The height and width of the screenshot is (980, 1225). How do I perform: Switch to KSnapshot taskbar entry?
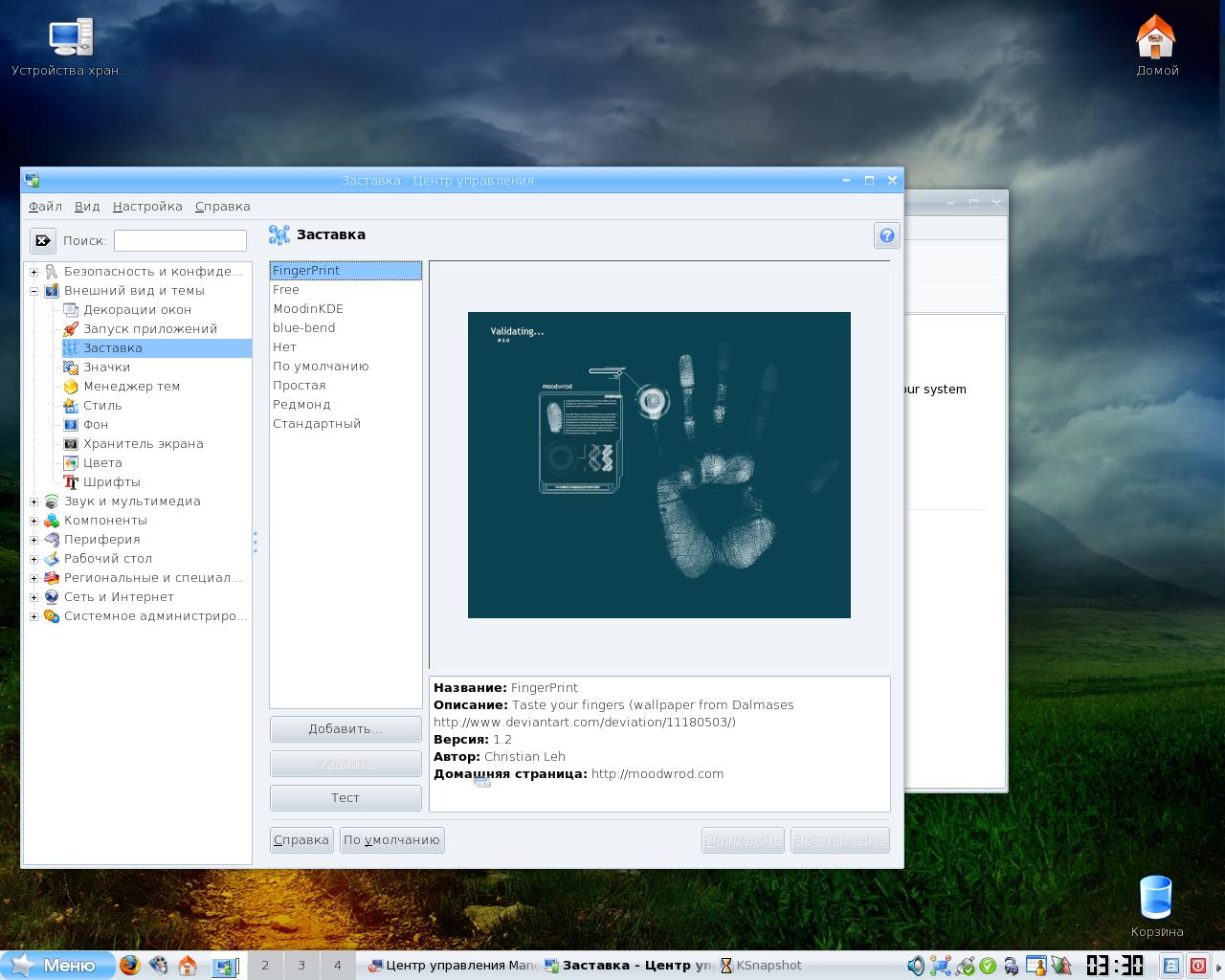(x=762, y=966)
